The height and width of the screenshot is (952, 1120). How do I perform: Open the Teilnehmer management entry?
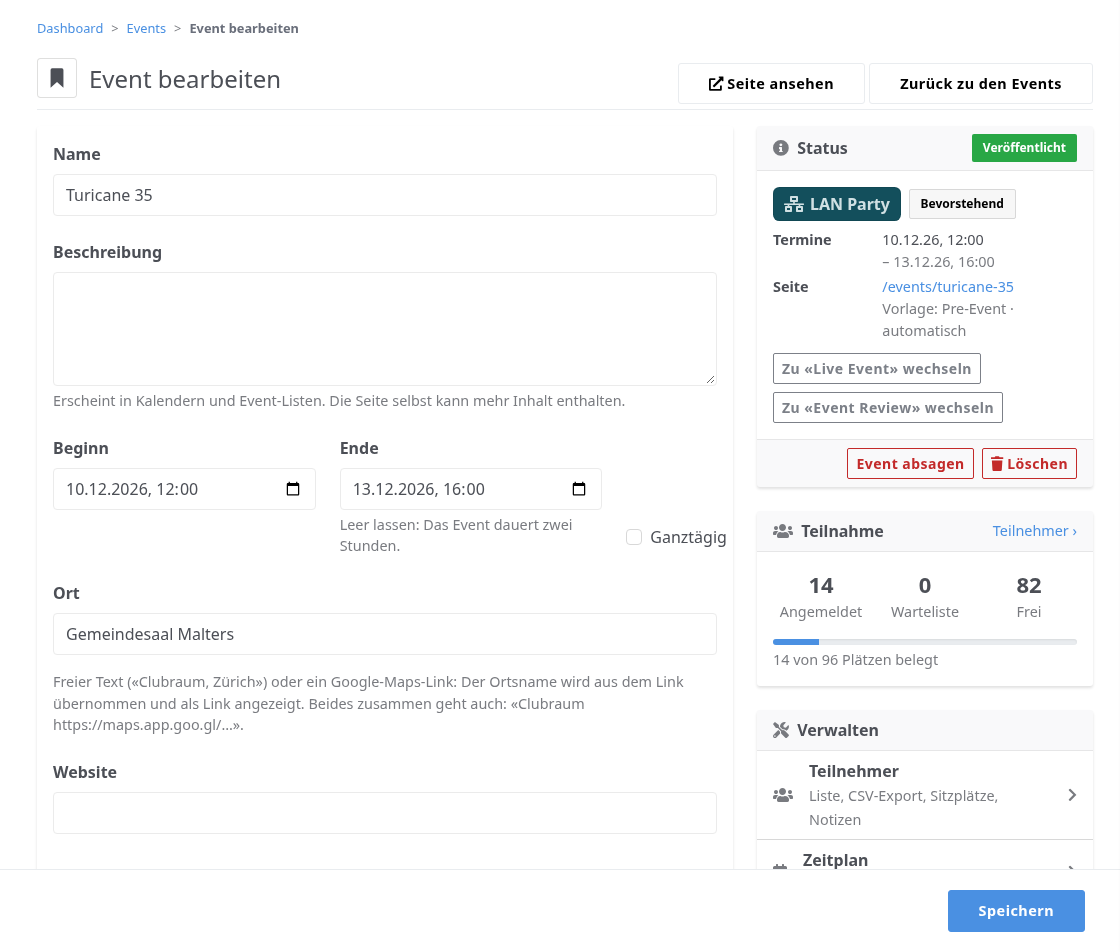(924, 795)
